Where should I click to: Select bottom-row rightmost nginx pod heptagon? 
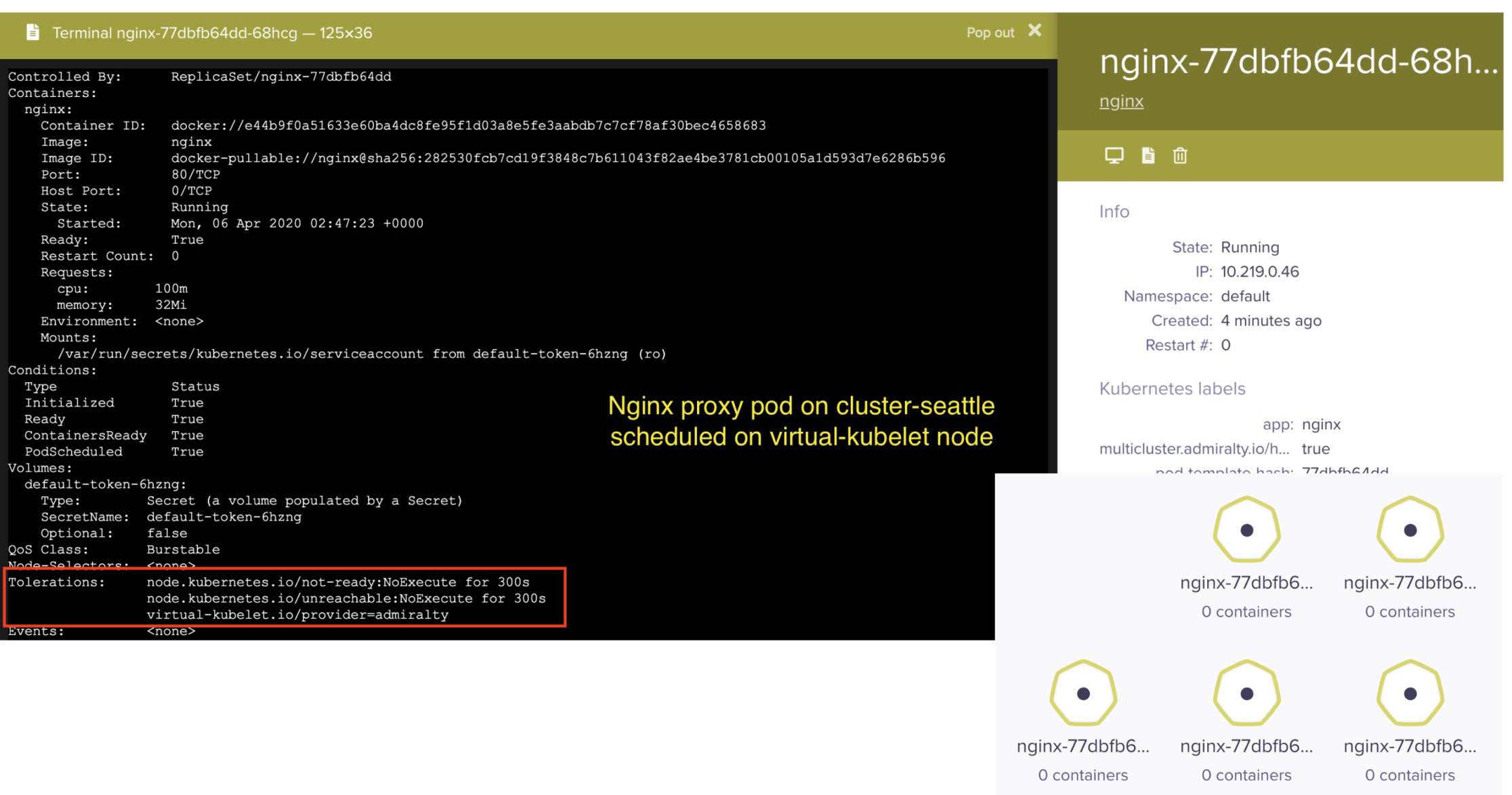coord(1410,693)
